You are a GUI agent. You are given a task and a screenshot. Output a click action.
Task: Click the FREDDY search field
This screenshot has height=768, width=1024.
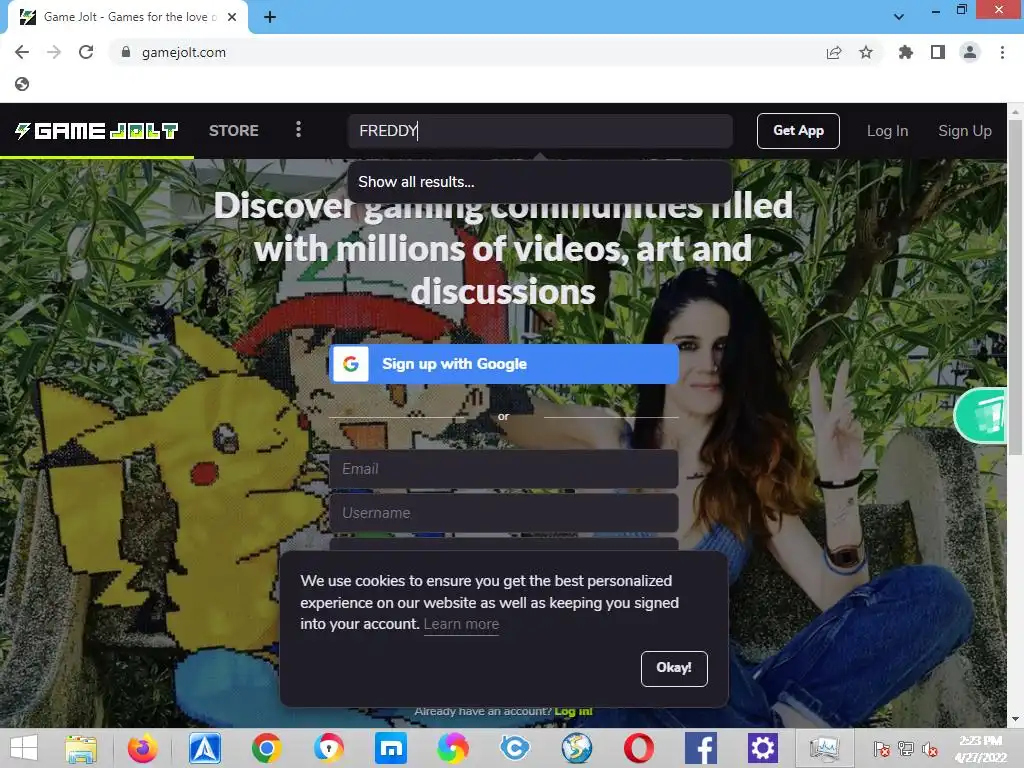(539, 131)
